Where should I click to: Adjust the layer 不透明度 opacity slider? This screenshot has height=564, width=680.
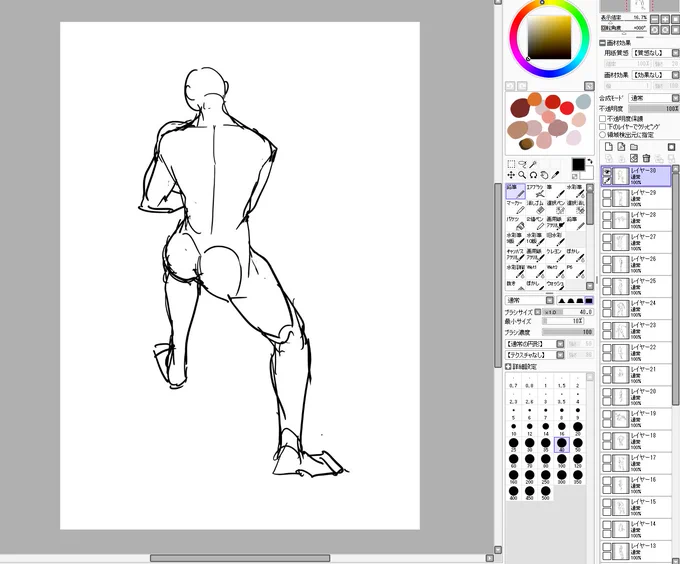point(654,109)
